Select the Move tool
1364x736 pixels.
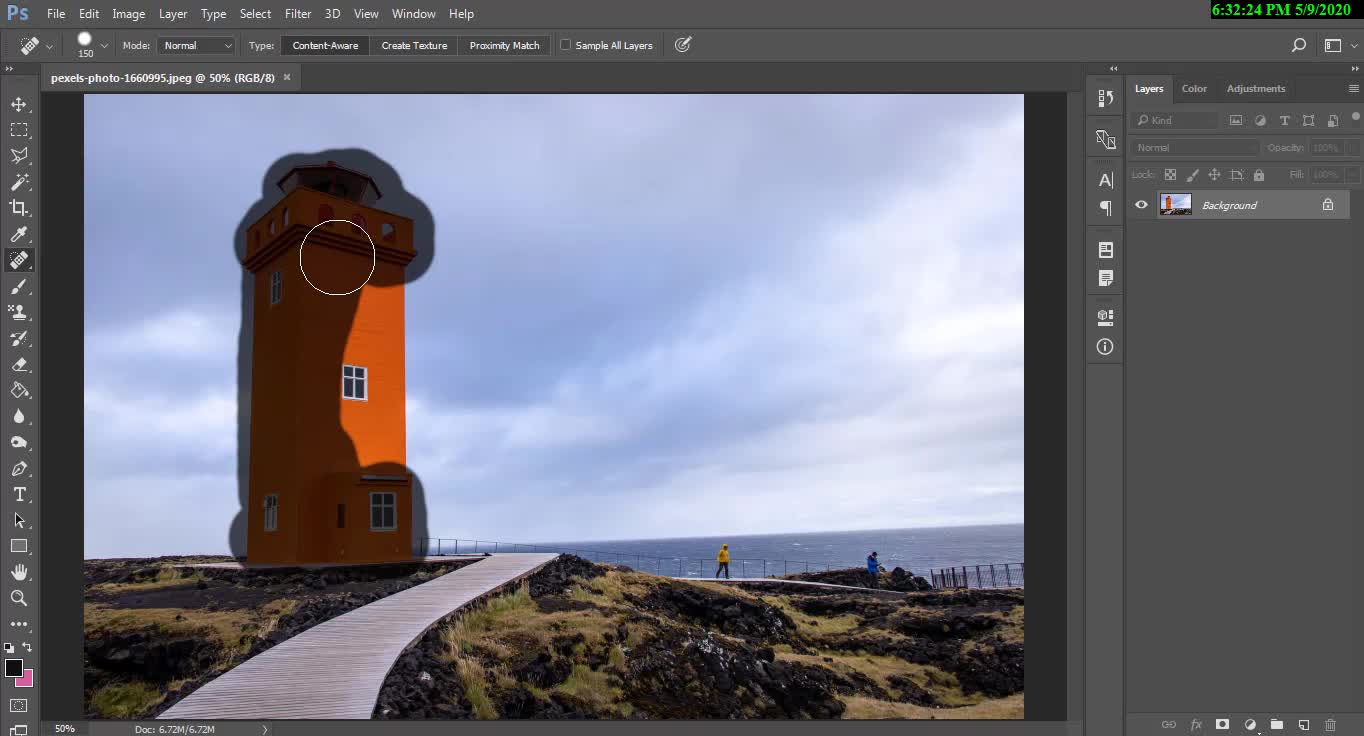(19, 104)
